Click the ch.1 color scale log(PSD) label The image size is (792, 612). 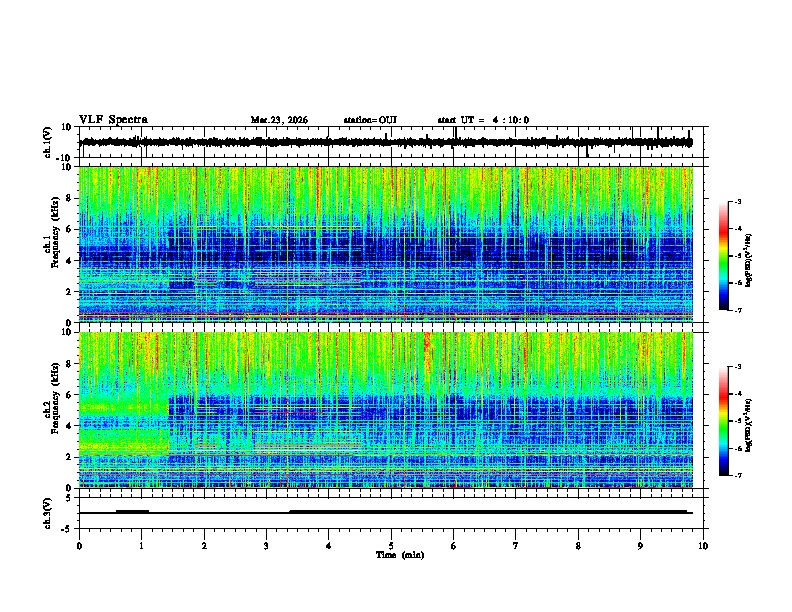tap(748, 260)
